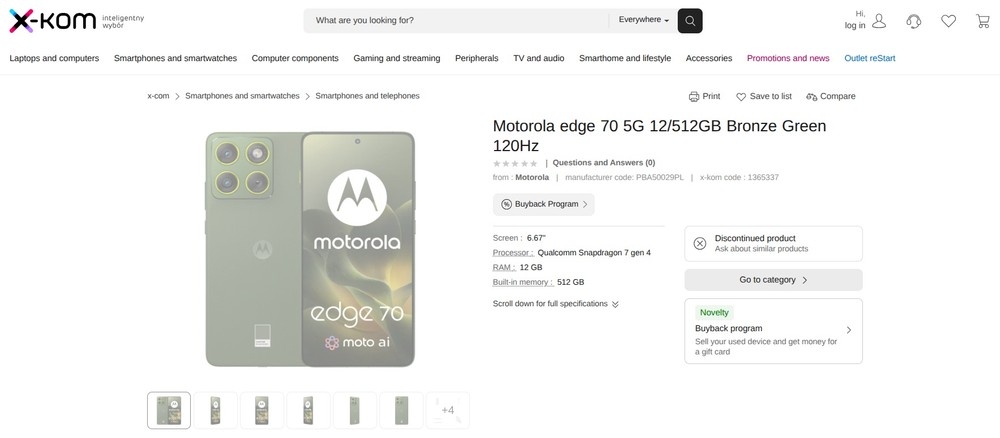Image resolution: width=1000 pixels, height=438 pixels.
Task: Open the Promotions and news menu
Action: point(788,58)
